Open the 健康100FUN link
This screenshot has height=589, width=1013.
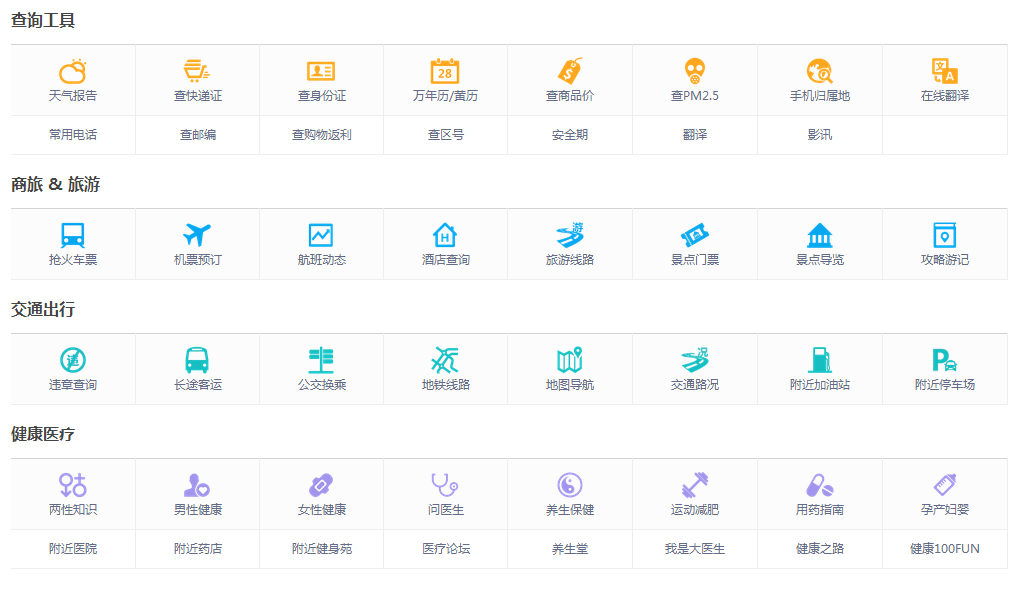(944, 549)
